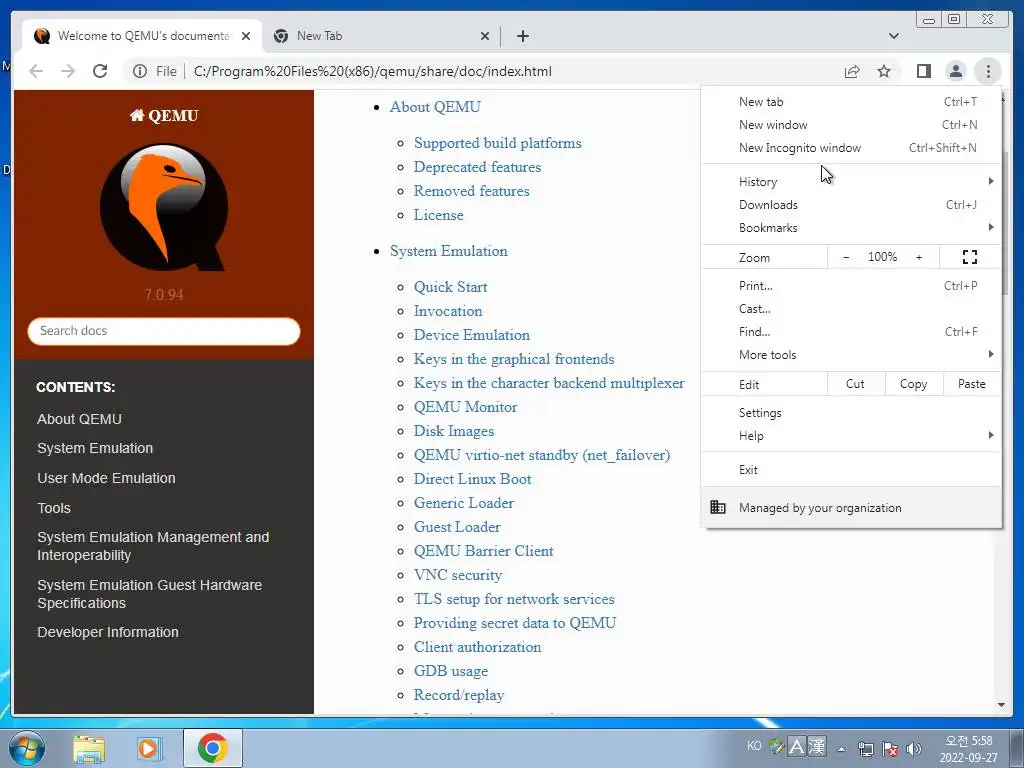Choose Print... in the menu
The width and height of the screenshot is (1024, 768).
pyautogui.click(x=851, y=285)
